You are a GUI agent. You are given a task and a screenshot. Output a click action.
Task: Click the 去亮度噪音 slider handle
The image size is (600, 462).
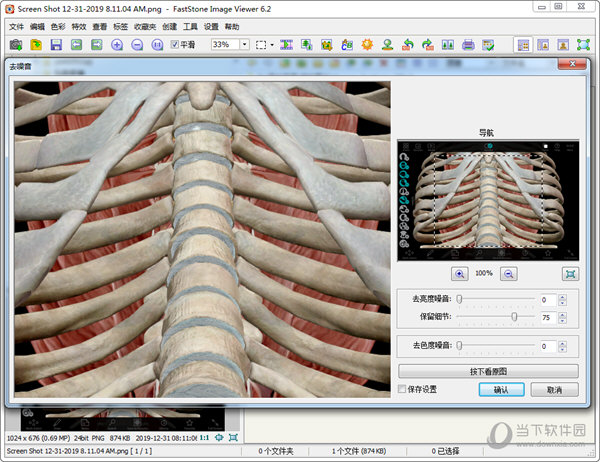(459, 299)
